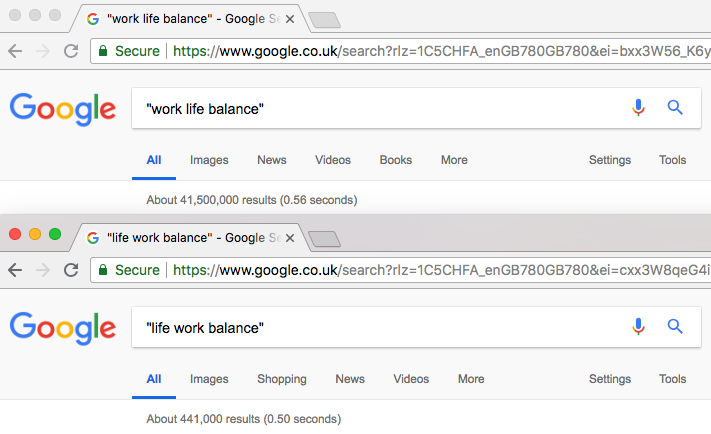Click the reload icon in the lower browser window

pyautogui.click(x=71, y=270)
